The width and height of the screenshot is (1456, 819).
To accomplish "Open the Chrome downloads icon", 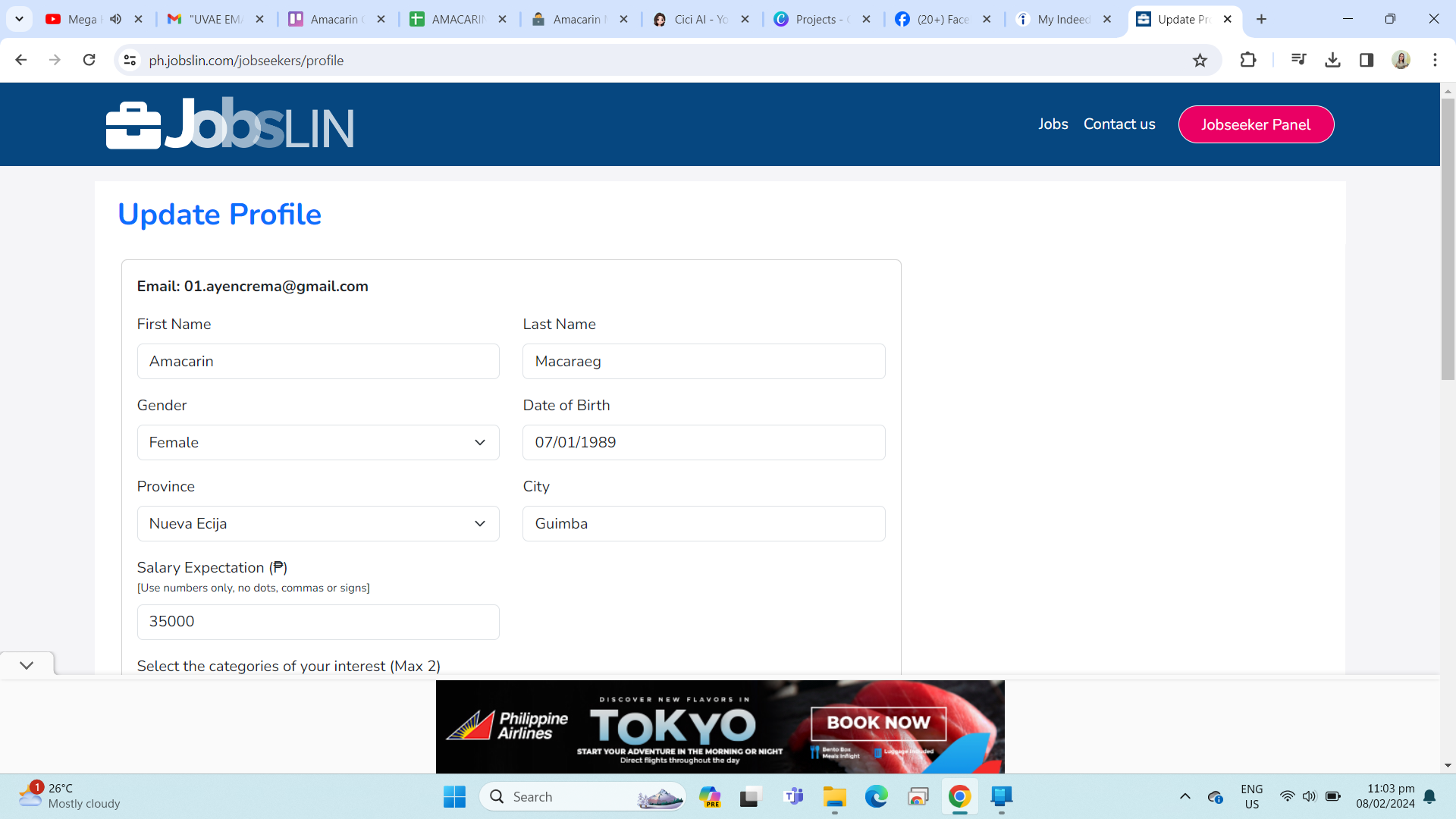I will click(1332, 60).
